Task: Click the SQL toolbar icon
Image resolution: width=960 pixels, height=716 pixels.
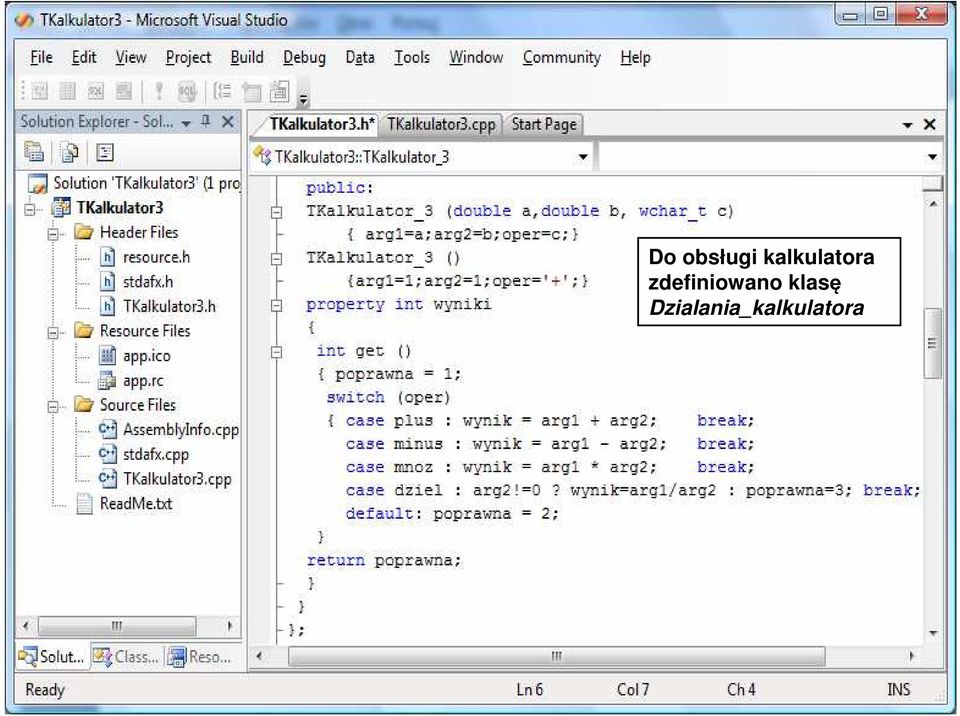Action: [x=96, y=91]
